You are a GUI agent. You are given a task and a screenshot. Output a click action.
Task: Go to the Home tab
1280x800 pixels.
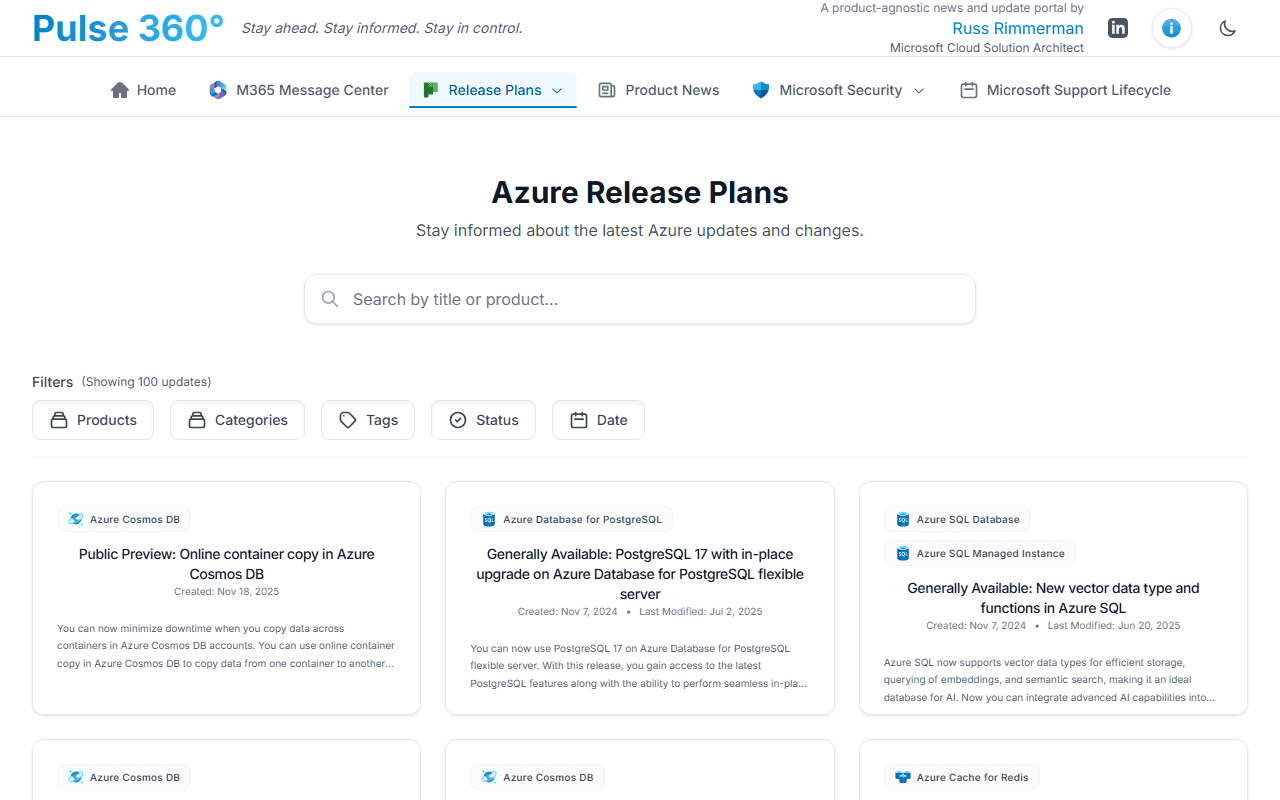tap(143, 90)
